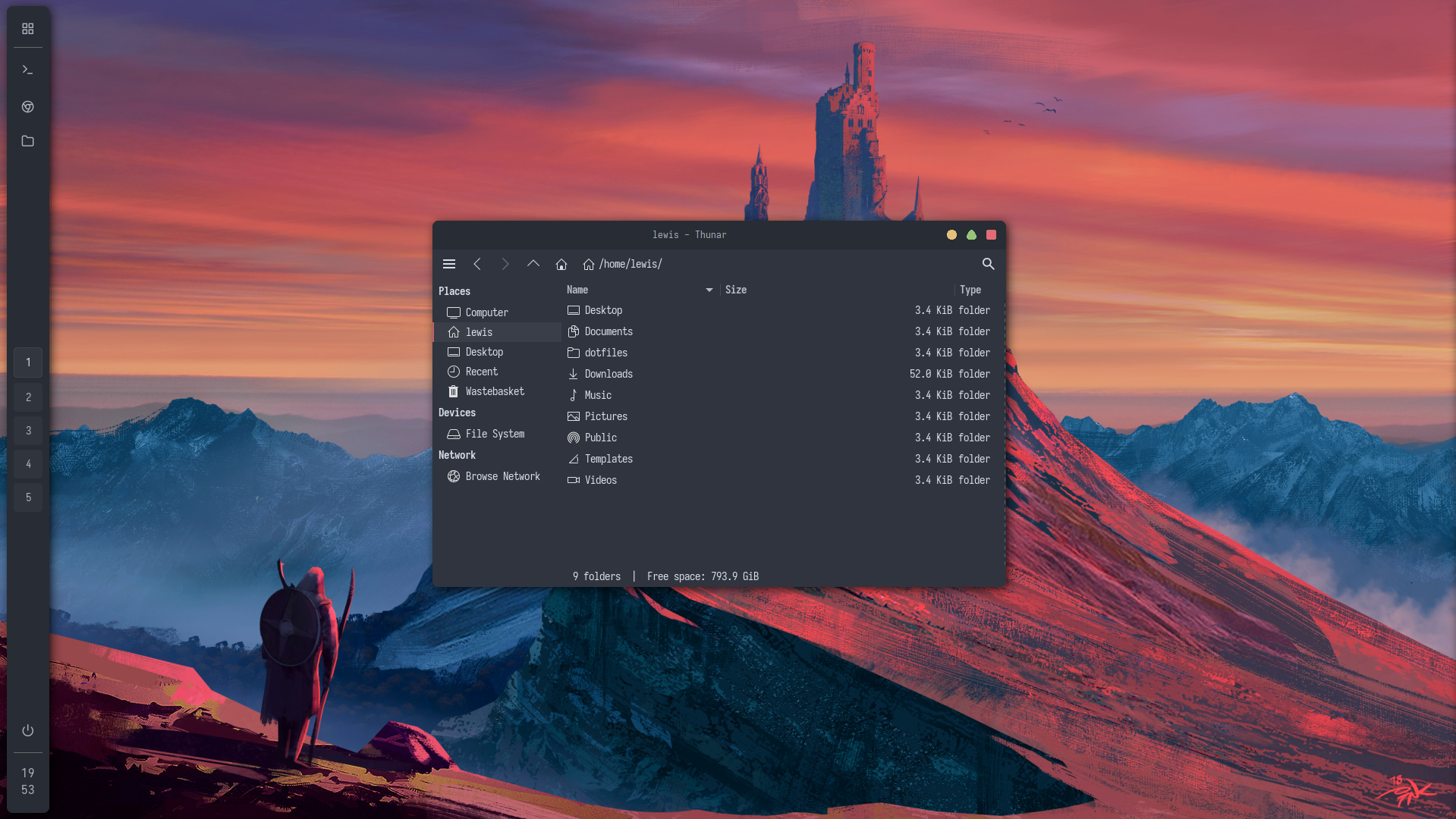The image size is (1456, 819).
Task: Click the Pictures image icon
Action: coord(574,416)
